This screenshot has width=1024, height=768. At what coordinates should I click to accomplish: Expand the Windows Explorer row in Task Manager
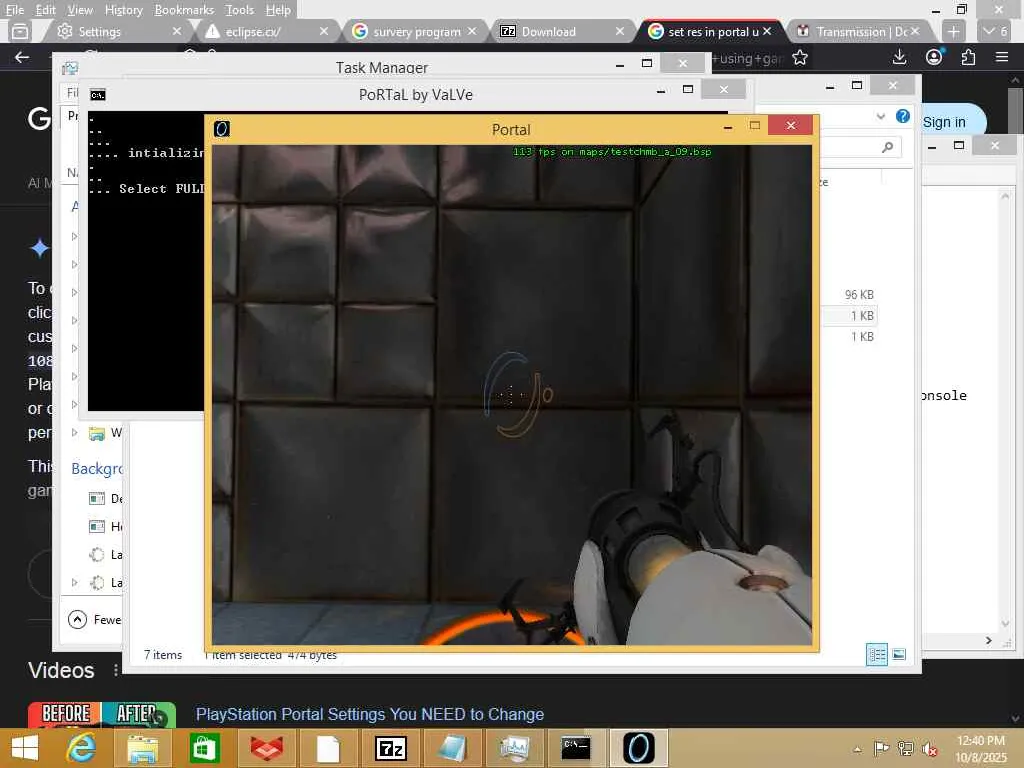coord(74,432)
